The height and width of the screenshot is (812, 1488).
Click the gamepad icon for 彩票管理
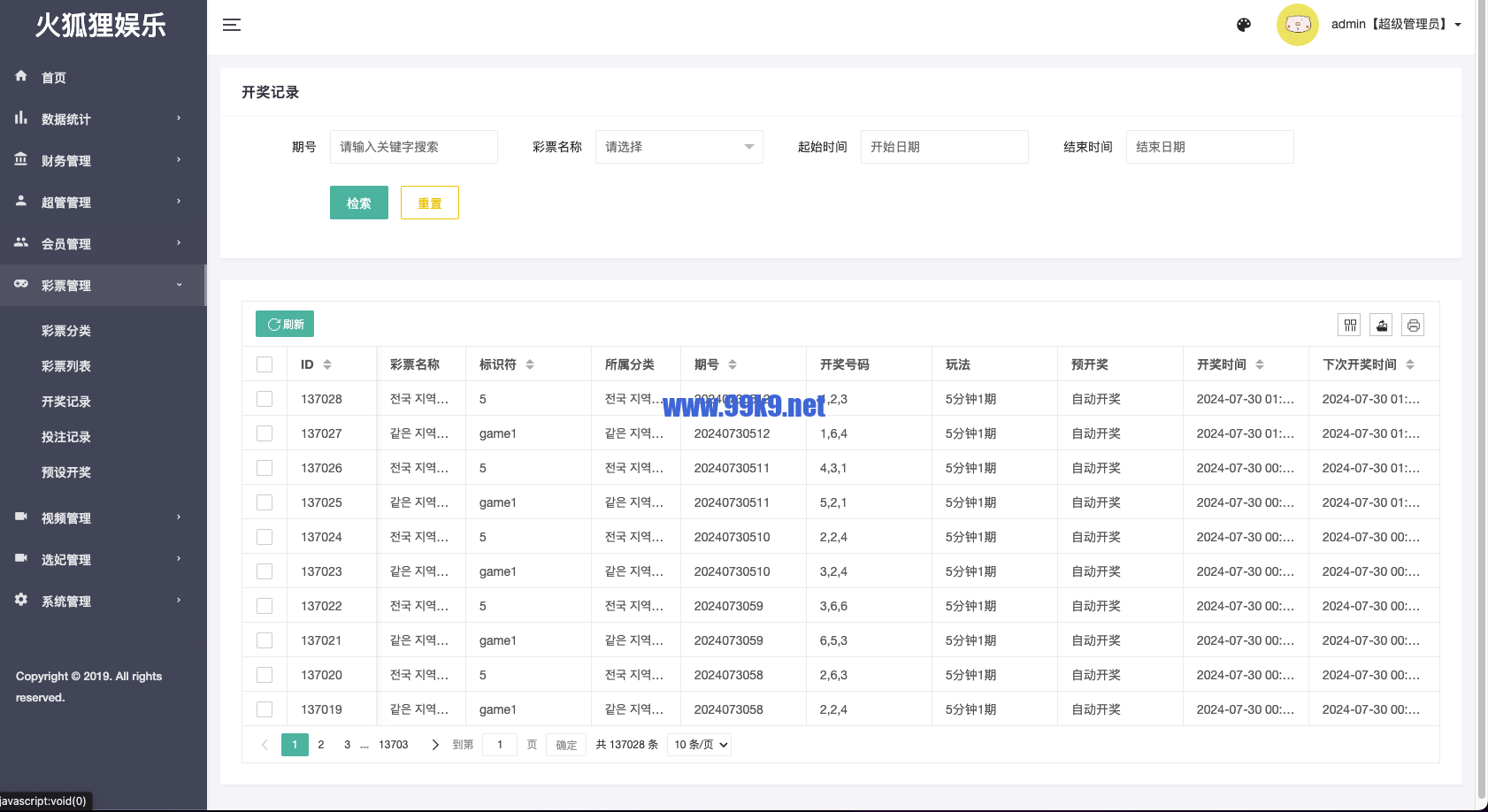(x=21, y=284)
